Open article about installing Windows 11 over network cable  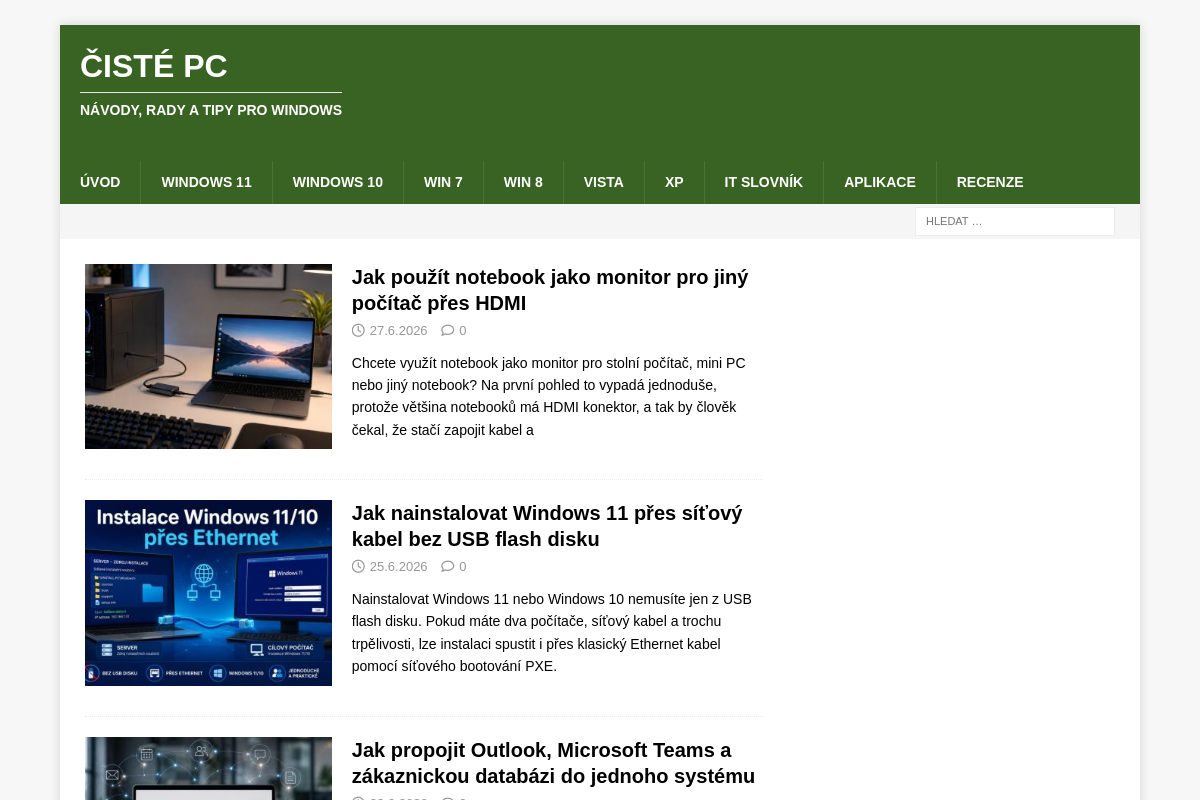click(547, 526)
